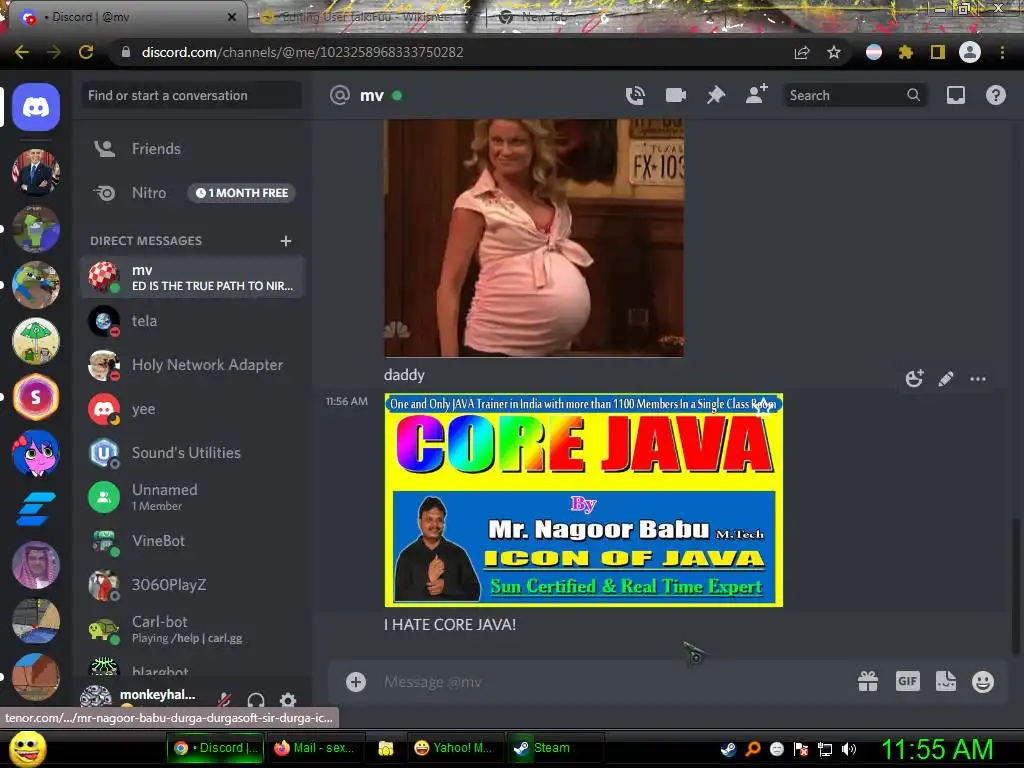Switch to the Discord | @mv tab

(127, 17)
